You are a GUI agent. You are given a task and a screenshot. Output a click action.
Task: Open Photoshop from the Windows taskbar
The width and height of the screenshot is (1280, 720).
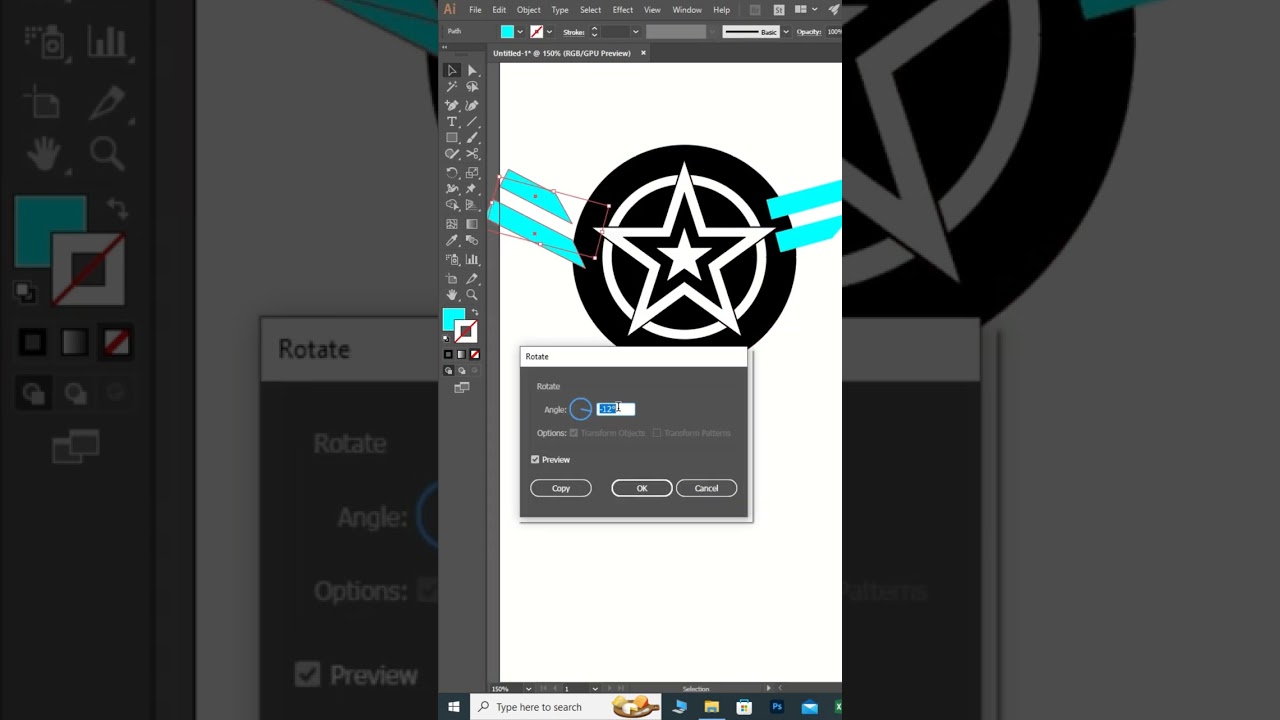click(777, 707)
